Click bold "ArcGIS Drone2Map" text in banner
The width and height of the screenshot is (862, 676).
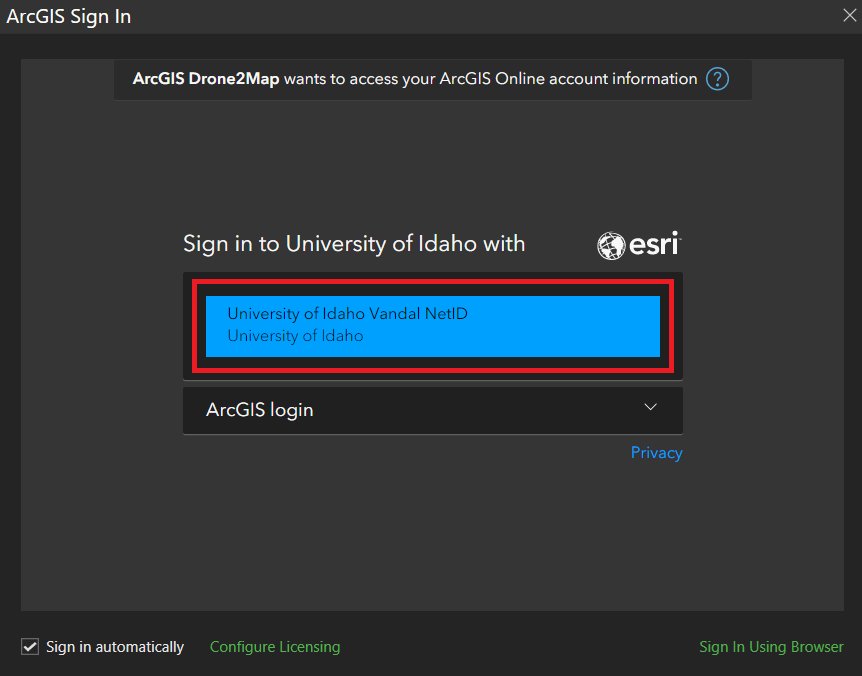(x=206, y=79)
